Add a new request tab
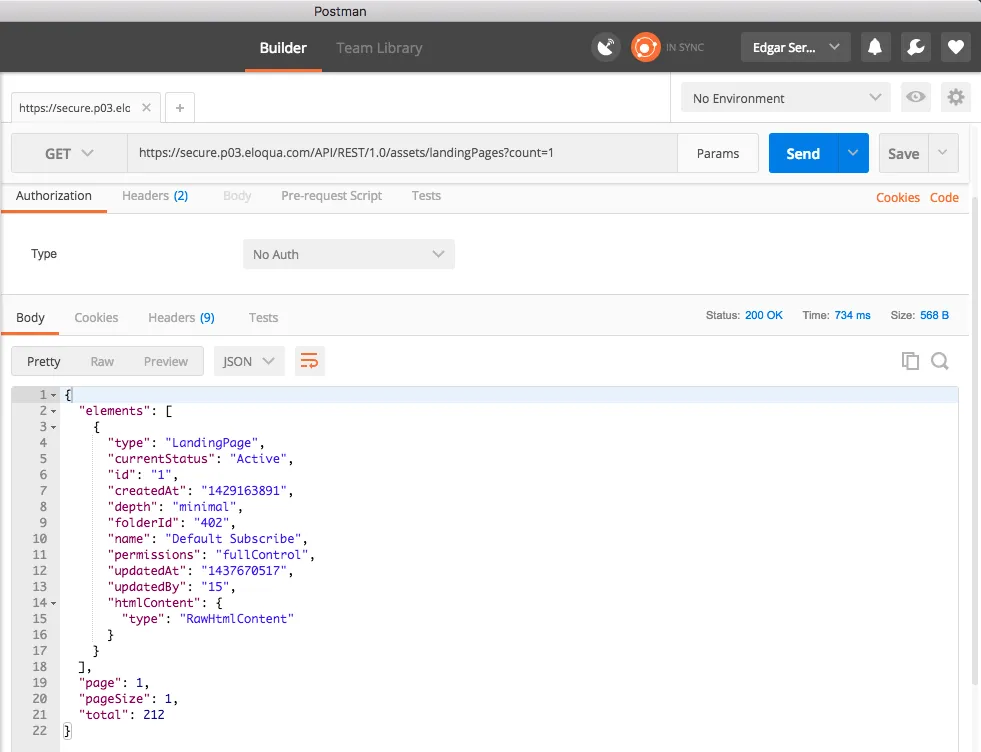The image size is (981, 752). [x=180, y=108]
